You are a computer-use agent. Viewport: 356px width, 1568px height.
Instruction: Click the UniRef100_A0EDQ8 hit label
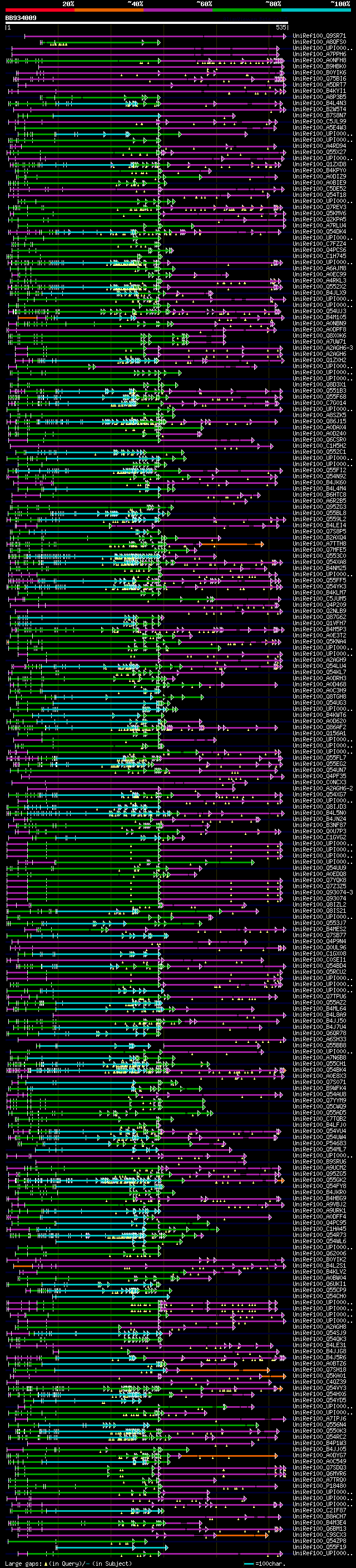point(319,874)
